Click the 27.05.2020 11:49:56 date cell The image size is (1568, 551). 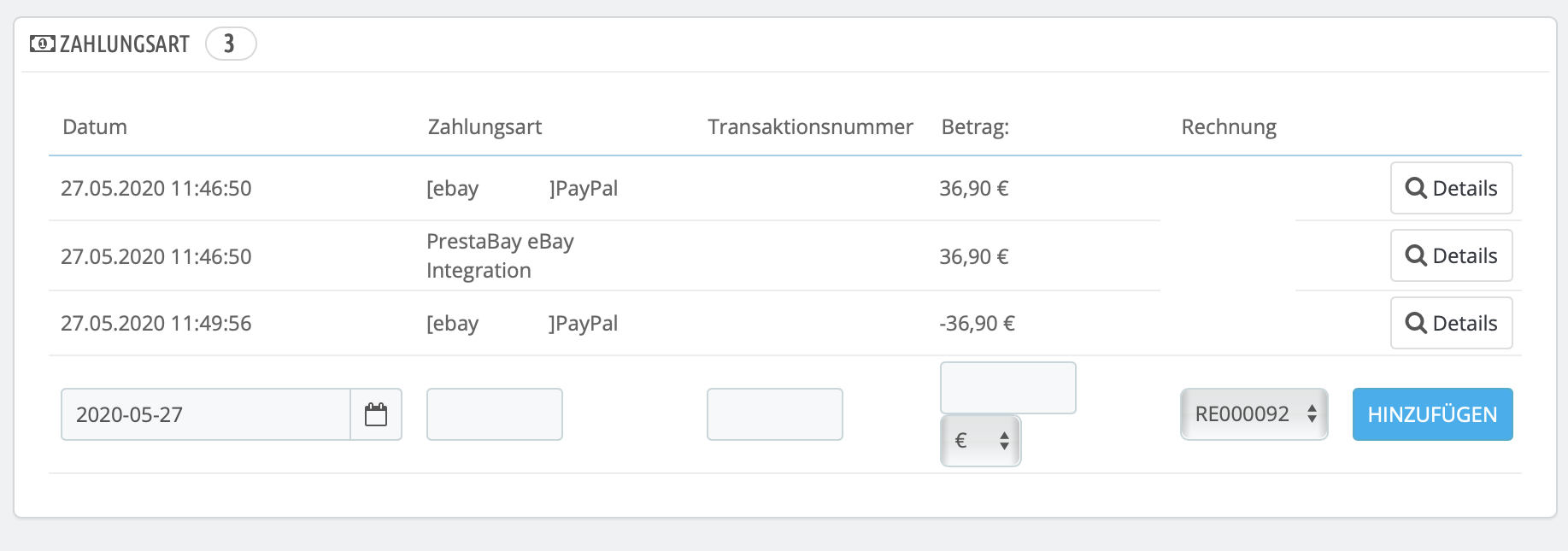coord(156,323)
